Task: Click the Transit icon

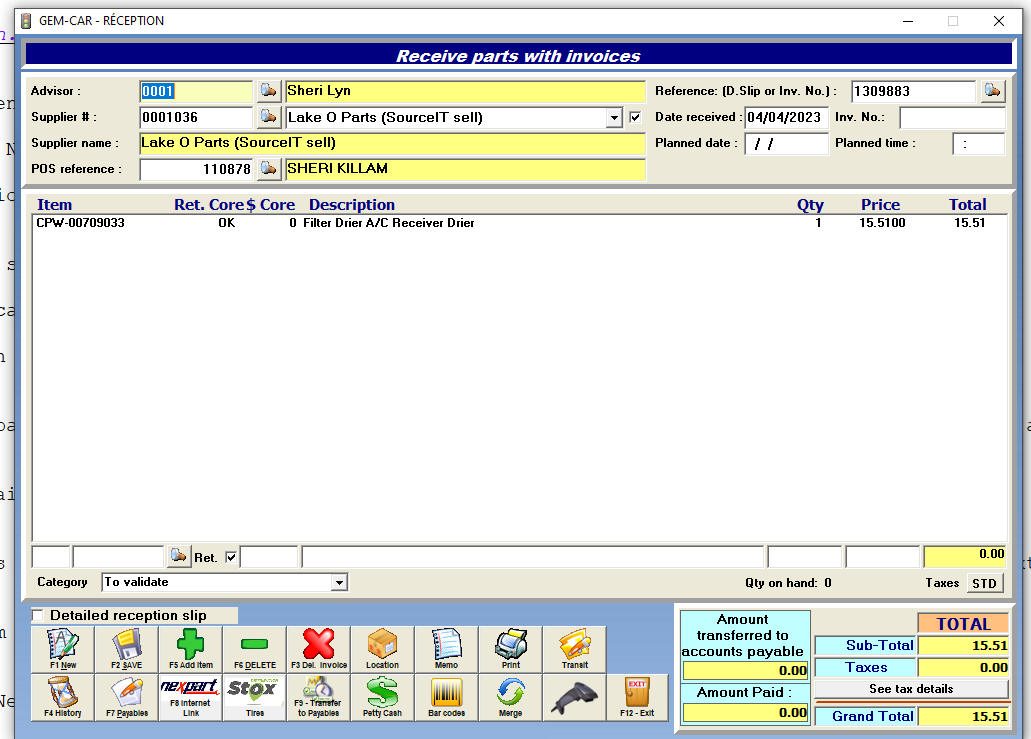Action: tap(574, 649)
